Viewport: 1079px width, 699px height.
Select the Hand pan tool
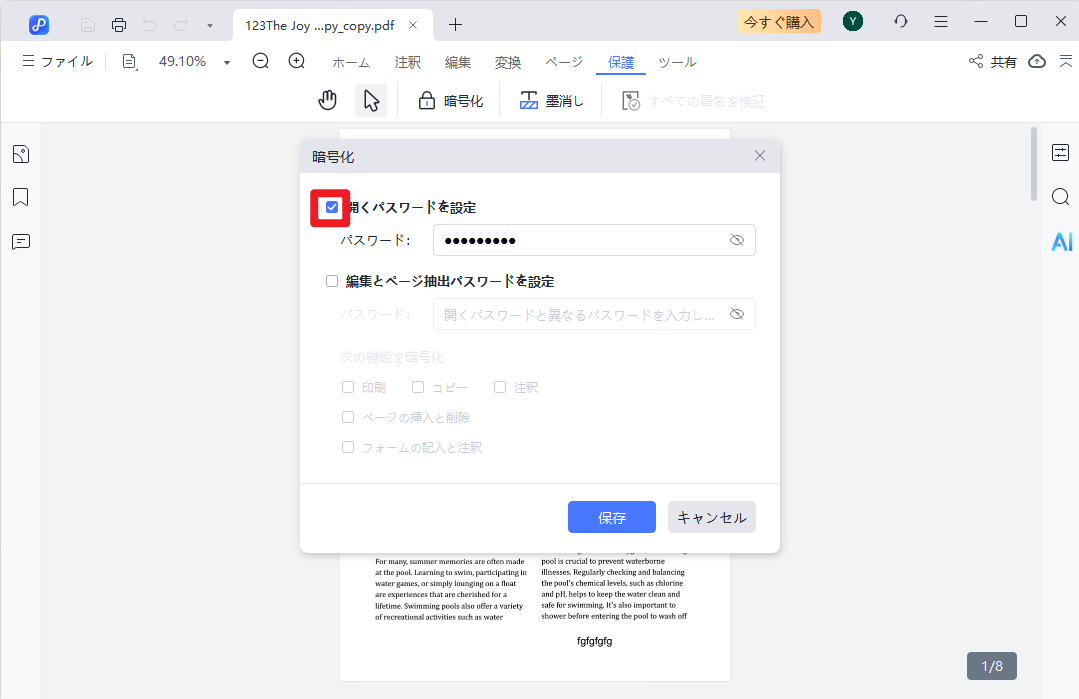pyautogui.click(x=327, y=100)
